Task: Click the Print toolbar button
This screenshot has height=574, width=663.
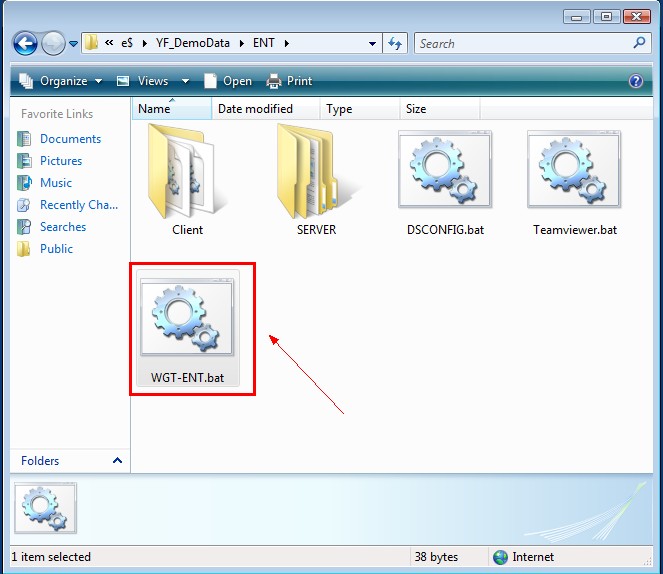Action: point(290,81)
